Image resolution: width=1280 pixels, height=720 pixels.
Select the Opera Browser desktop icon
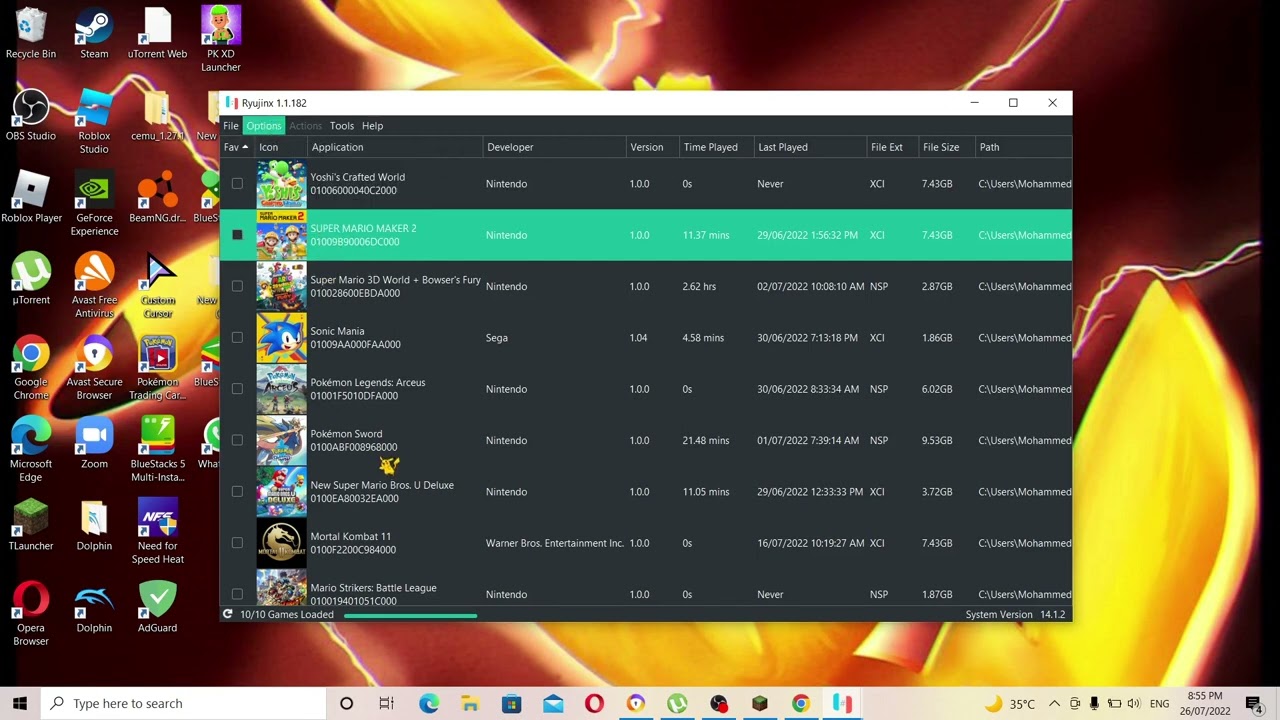[x=31, y=614]
